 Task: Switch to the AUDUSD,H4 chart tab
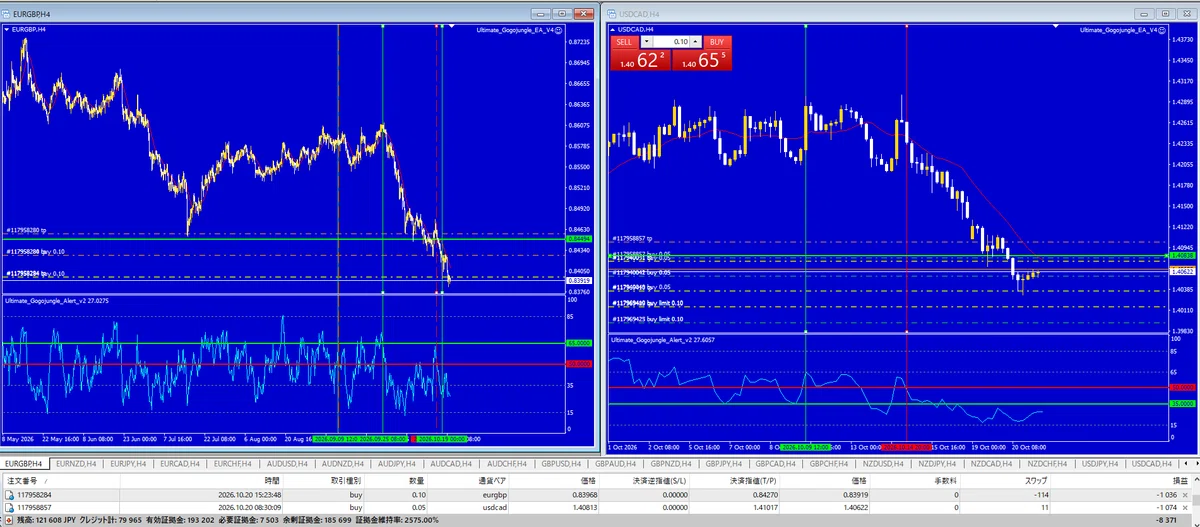pyautogui.click(x=288, y=464)
